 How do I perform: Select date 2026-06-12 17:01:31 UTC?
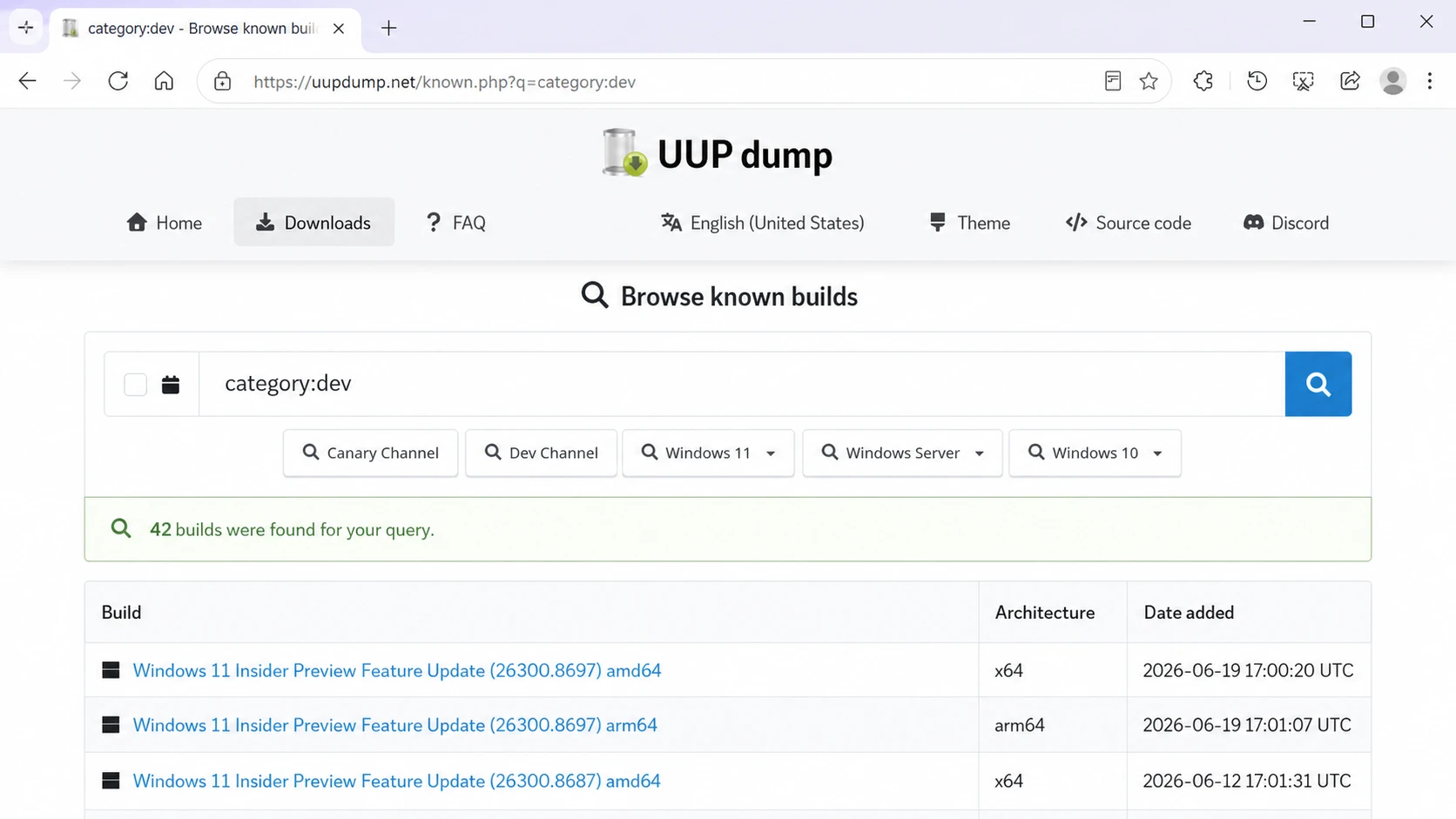1247,781
